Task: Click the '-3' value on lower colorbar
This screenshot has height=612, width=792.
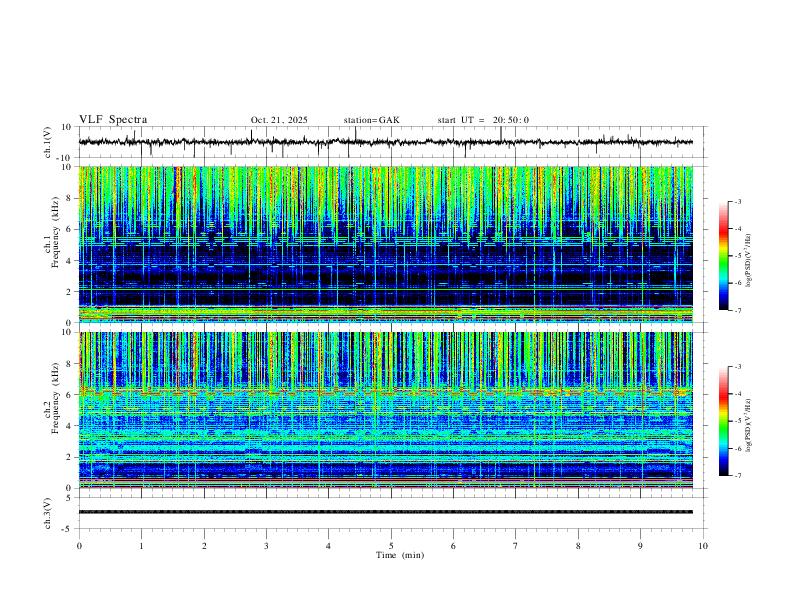Action: 737,367
